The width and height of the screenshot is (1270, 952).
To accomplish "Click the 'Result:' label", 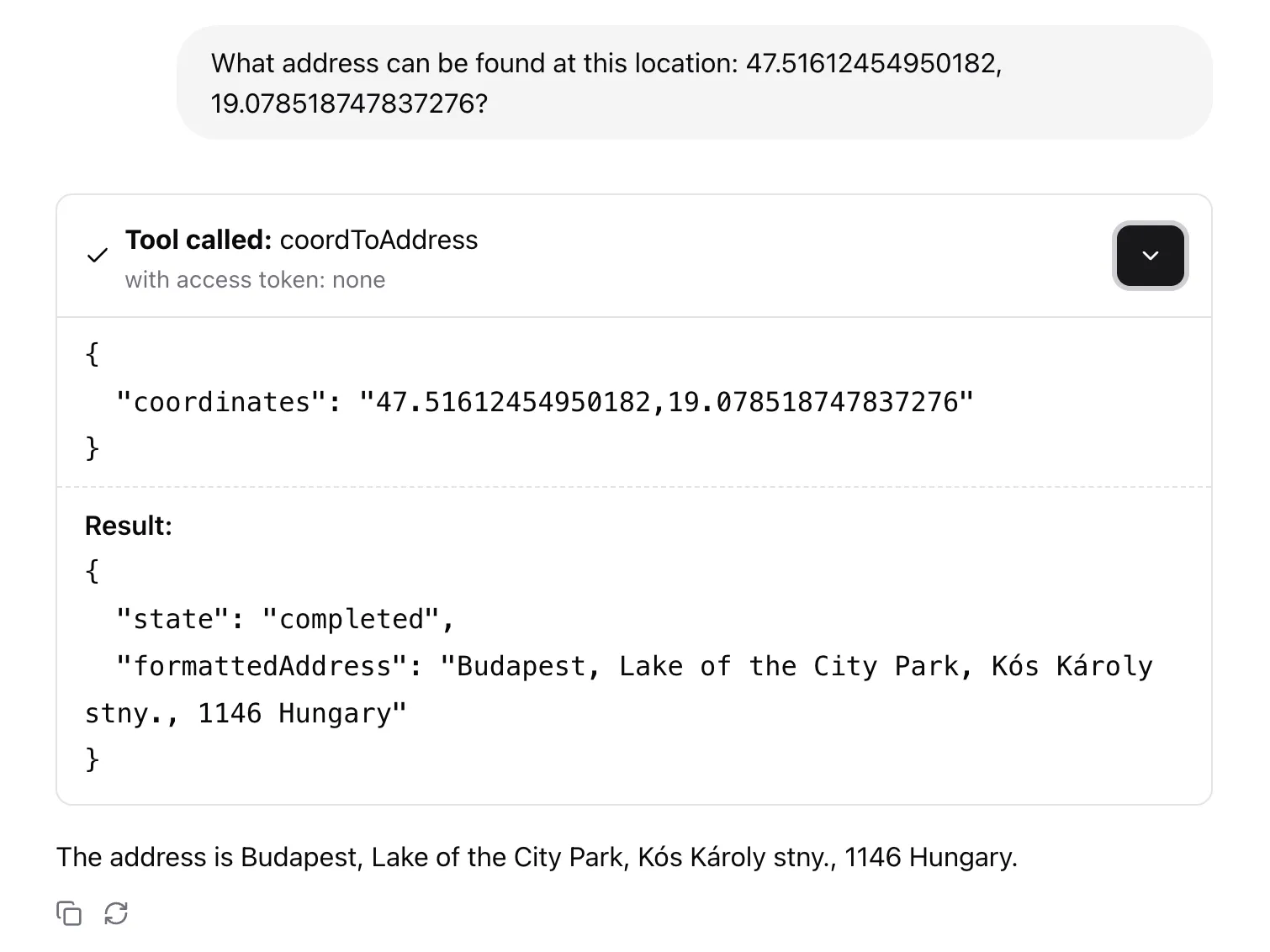I will [129, 526].
